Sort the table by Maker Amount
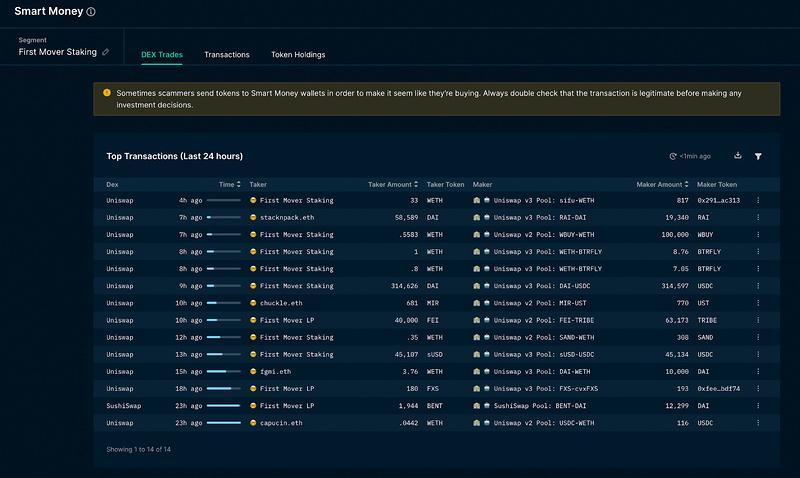Viewport: 800px width, 478px height. pyautogui.click(x=662, y=185)
